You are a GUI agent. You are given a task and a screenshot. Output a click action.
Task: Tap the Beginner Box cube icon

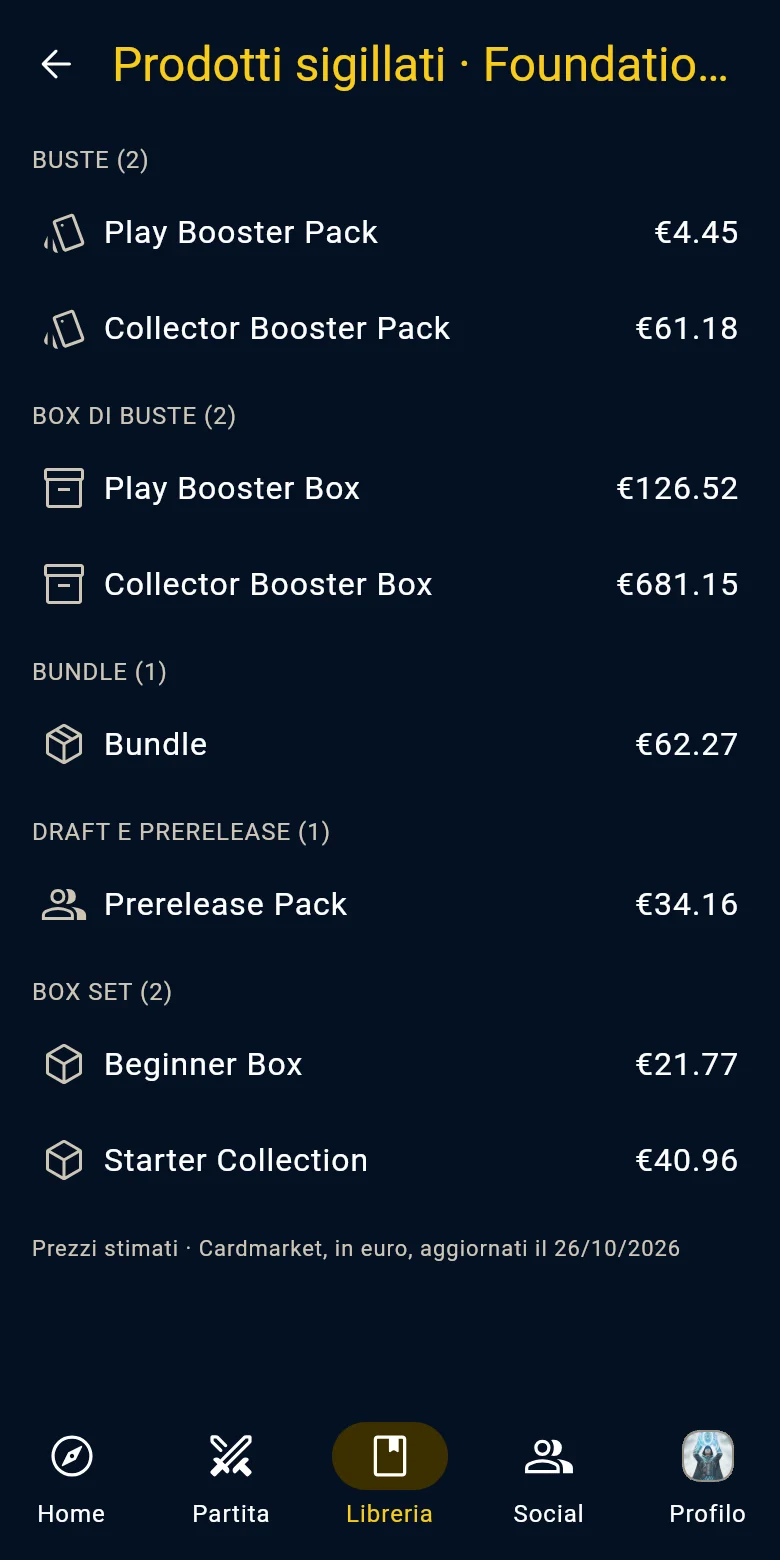click(64, 1065)
